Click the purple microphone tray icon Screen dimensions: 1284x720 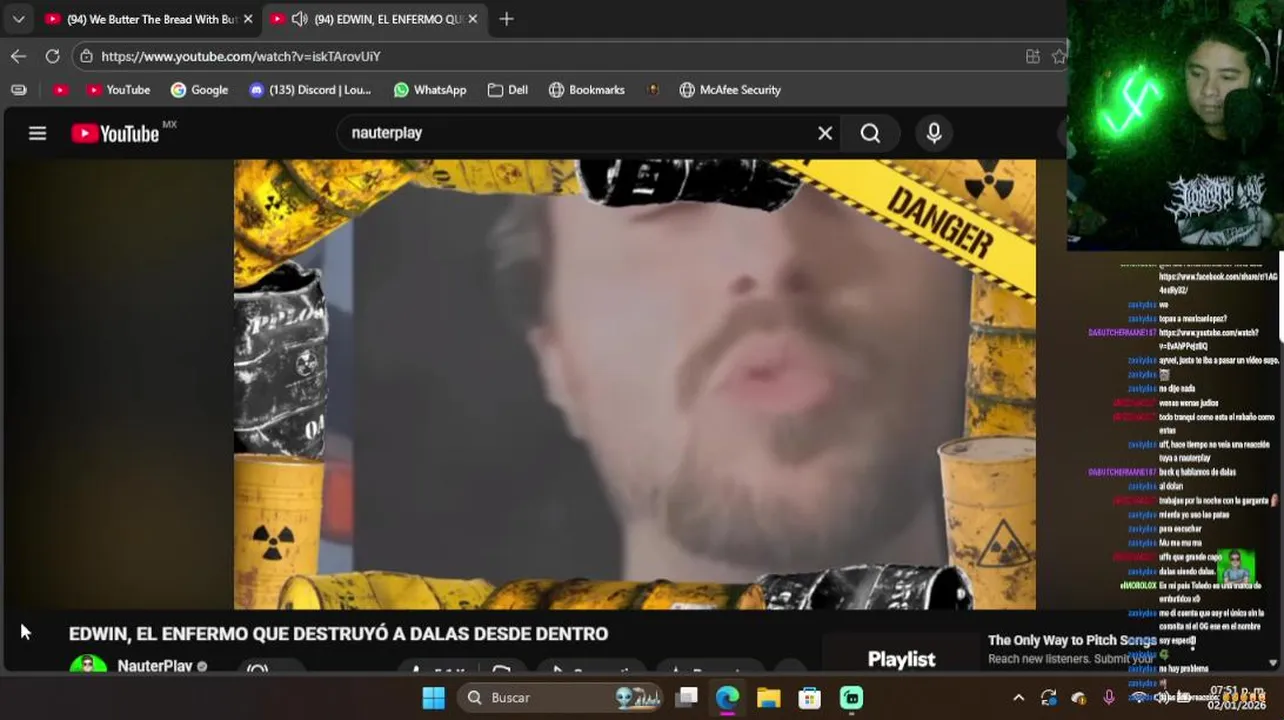point(1108,697)
